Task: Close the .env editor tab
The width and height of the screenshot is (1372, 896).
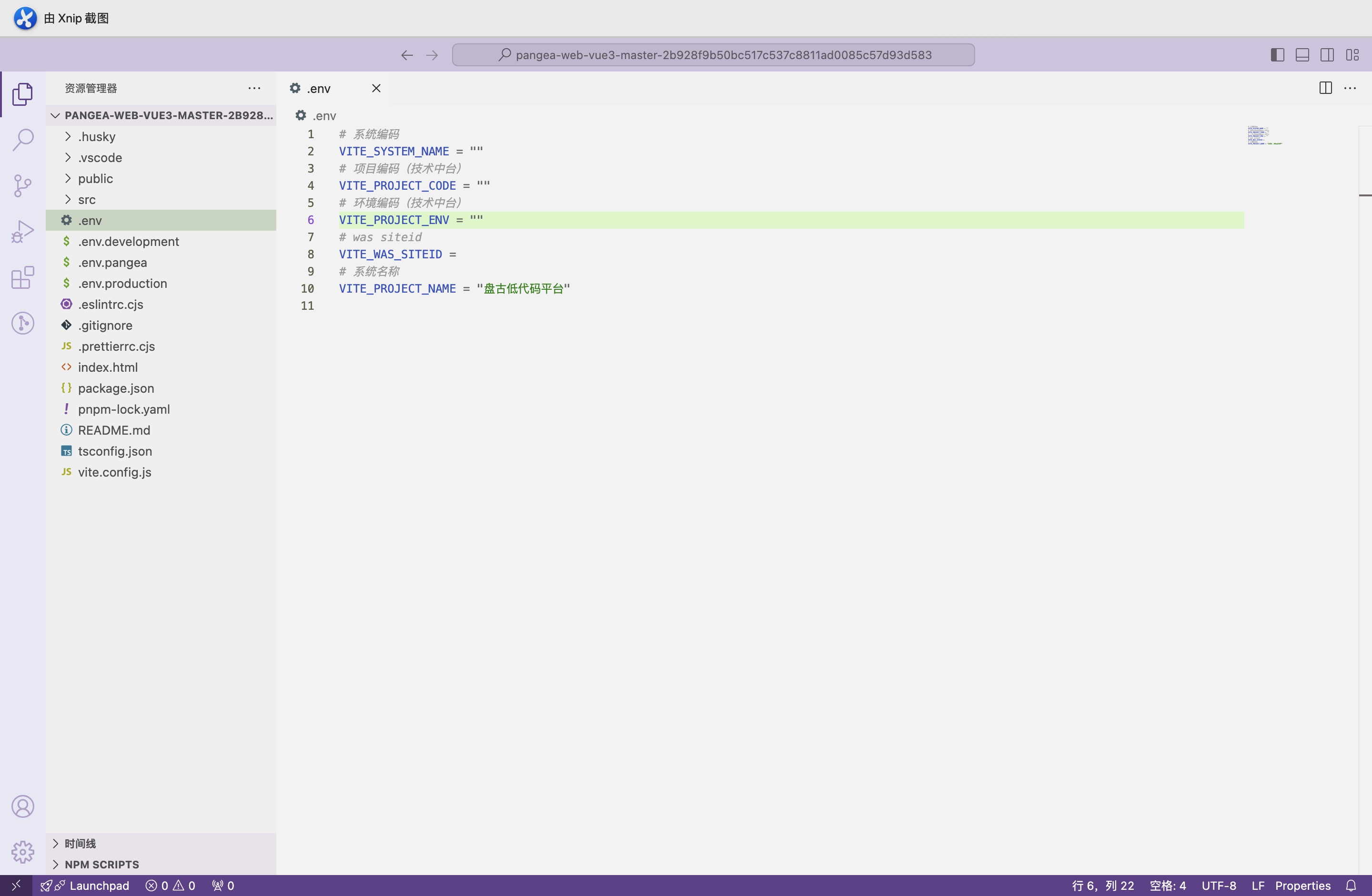Action: (376, 88)
